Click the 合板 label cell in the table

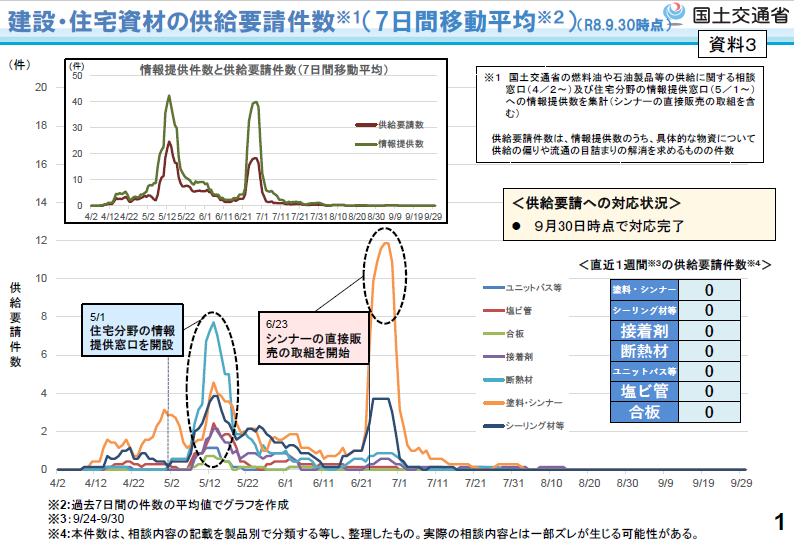(644, 412)
